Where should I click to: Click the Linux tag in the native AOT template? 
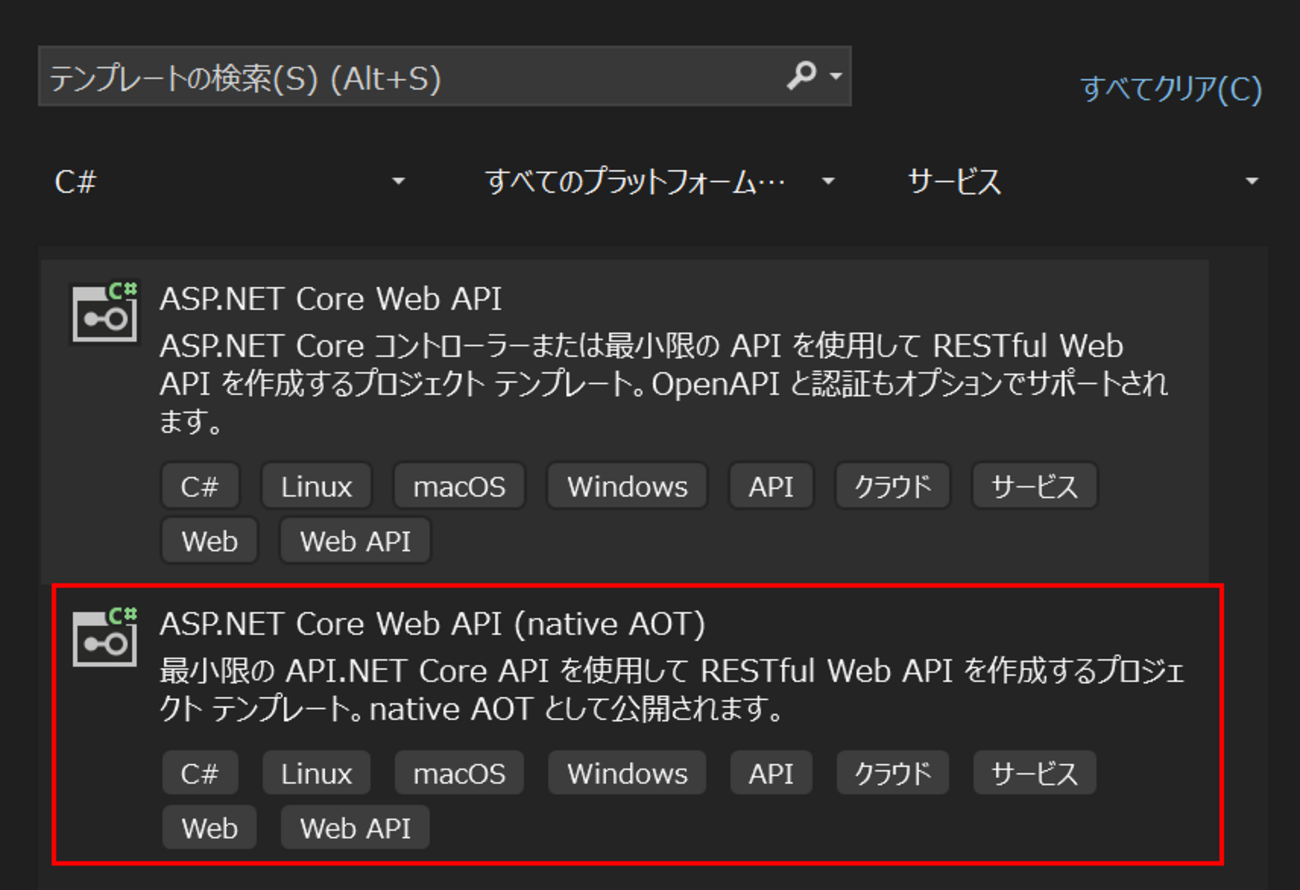[317, 774]
